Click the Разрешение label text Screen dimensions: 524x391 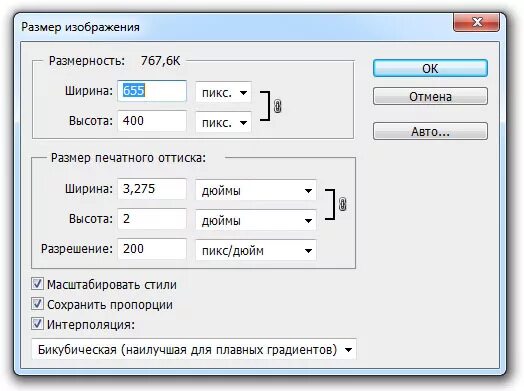pos(77,249)
